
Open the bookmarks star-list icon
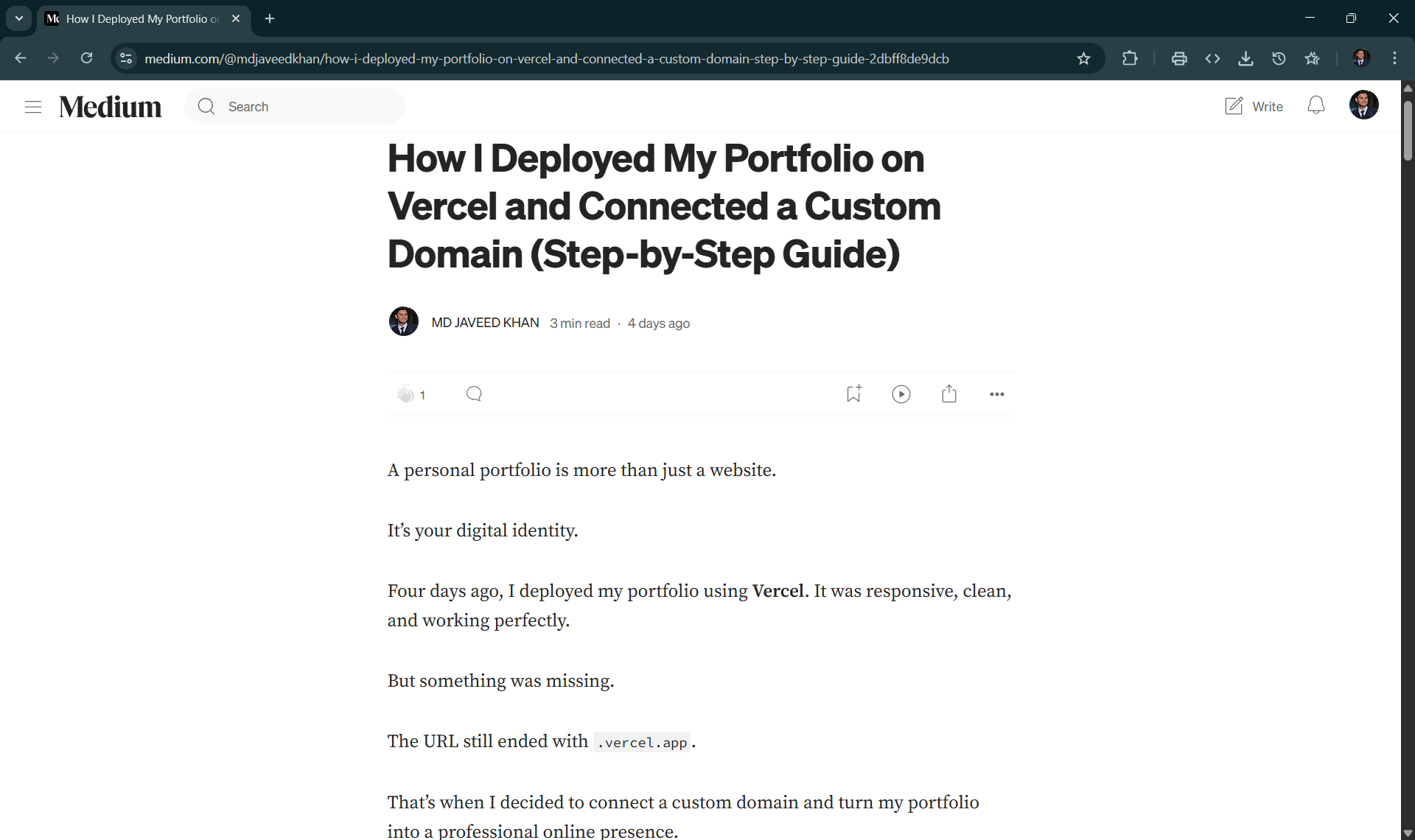[1312, 58]
